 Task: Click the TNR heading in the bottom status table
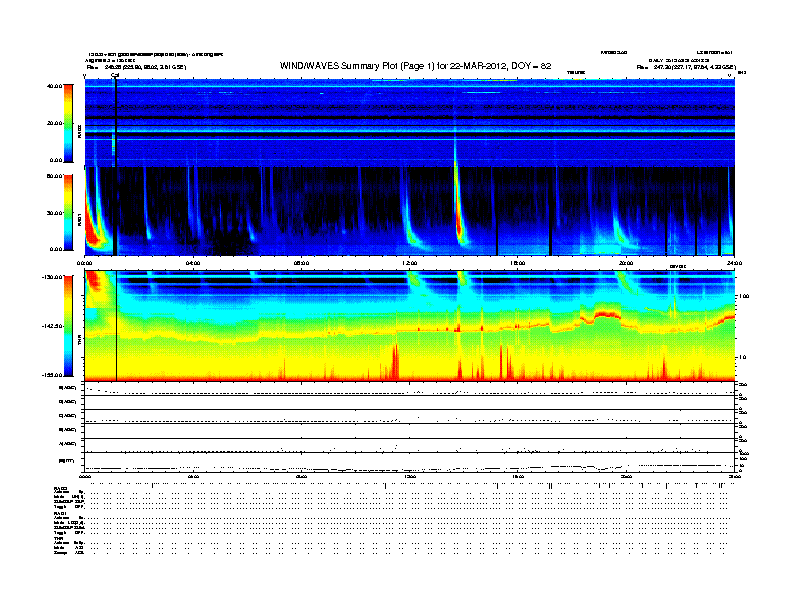point(58,538)
